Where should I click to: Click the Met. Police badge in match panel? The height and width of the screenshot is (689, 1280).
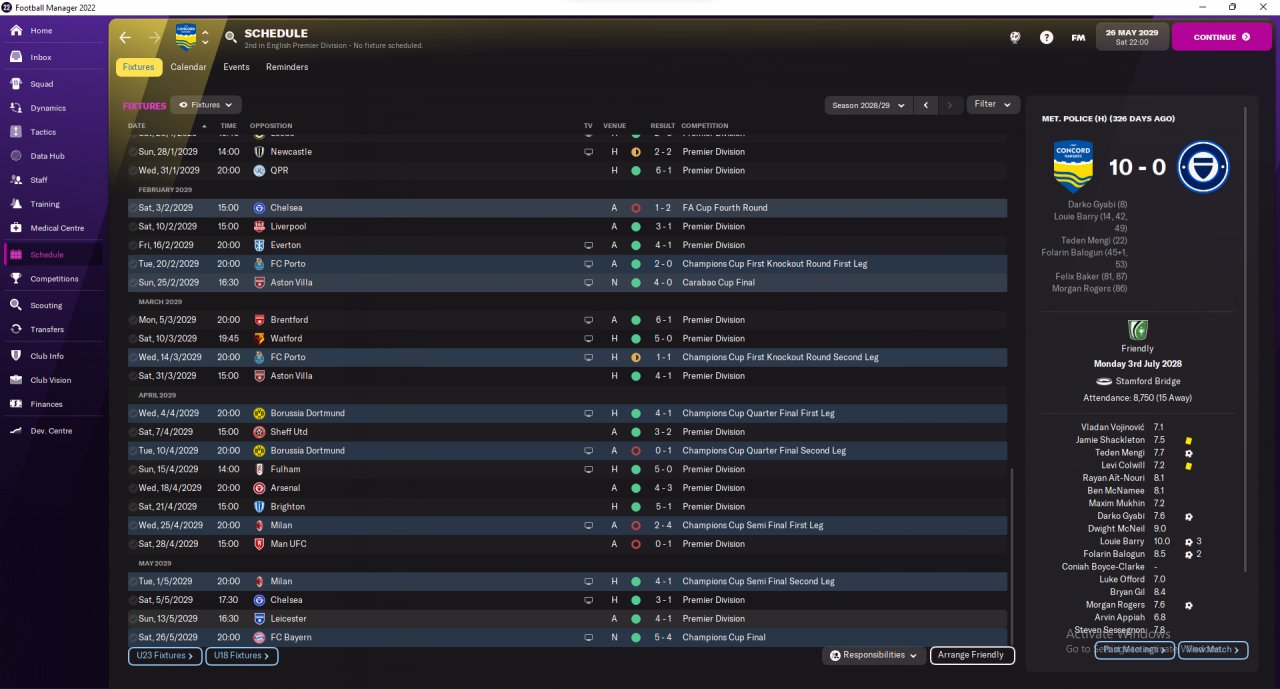tap(1203, 167)
